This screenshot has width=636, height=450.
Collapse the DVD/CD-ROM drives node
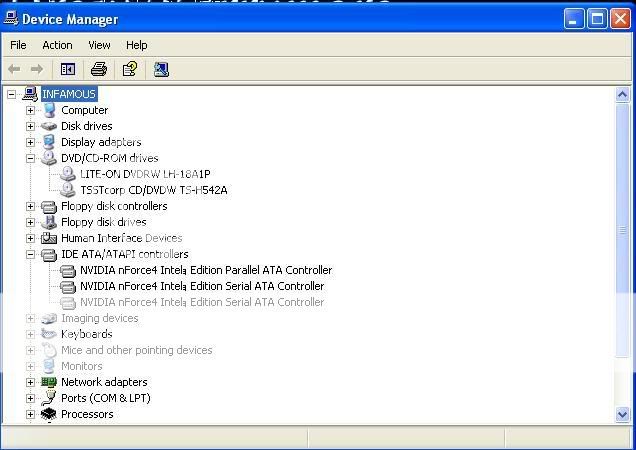pyautogui.click(x=31, y=158)
